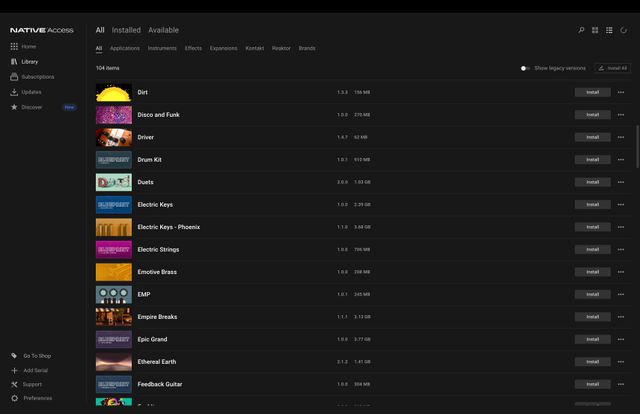Image resolution: width=640 pixels, height=414 pixels.
Task: Open more options for Drum Kit
Action: point(621,160)
